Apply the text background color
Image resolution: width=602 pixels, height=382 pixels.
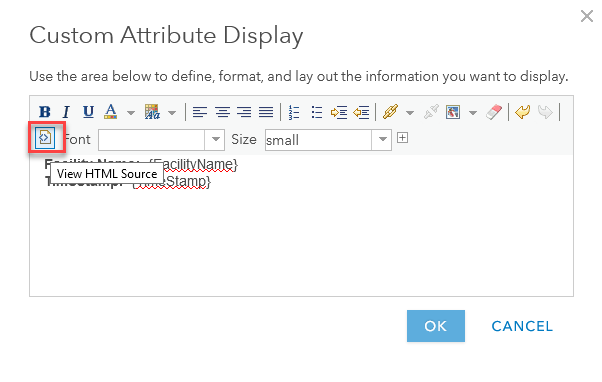(x=152, y=112)
